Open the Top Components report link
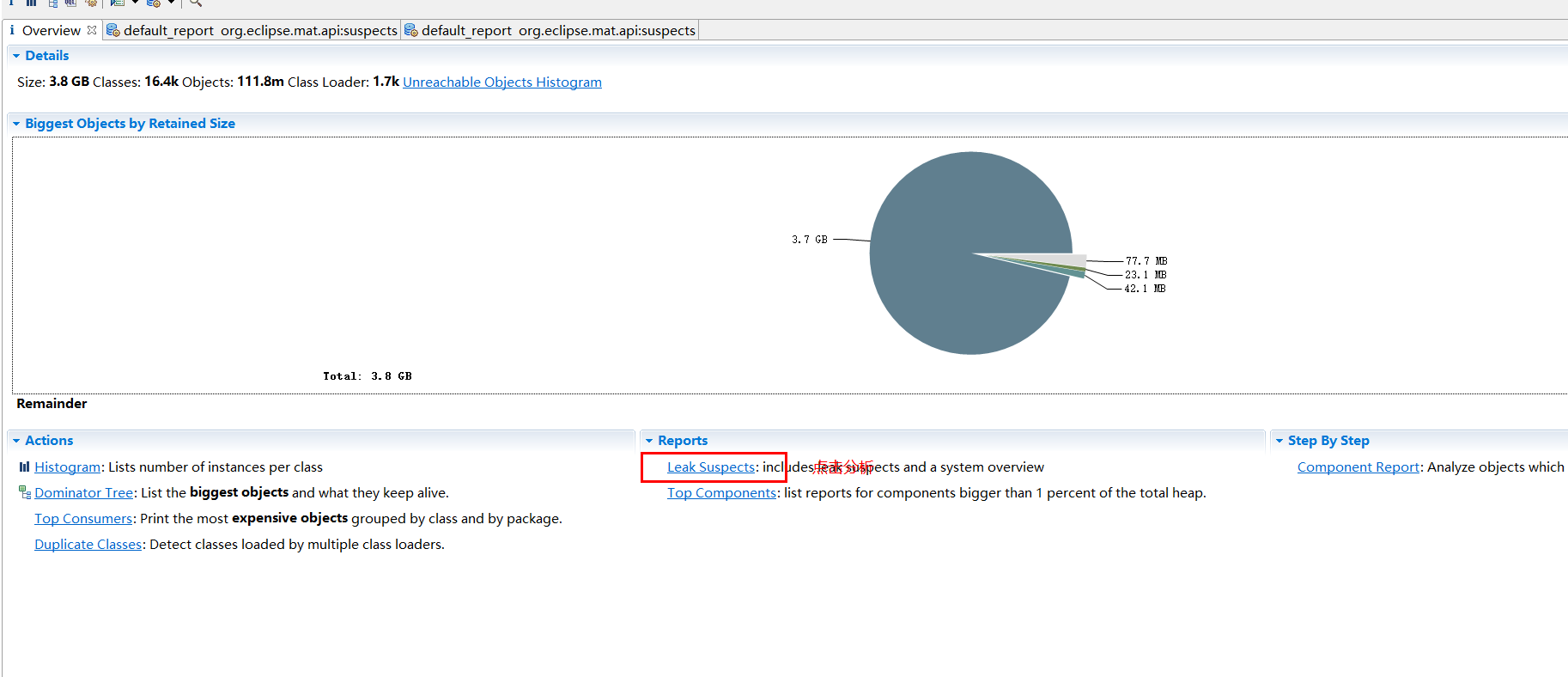1568x677 pixels. 721,493
